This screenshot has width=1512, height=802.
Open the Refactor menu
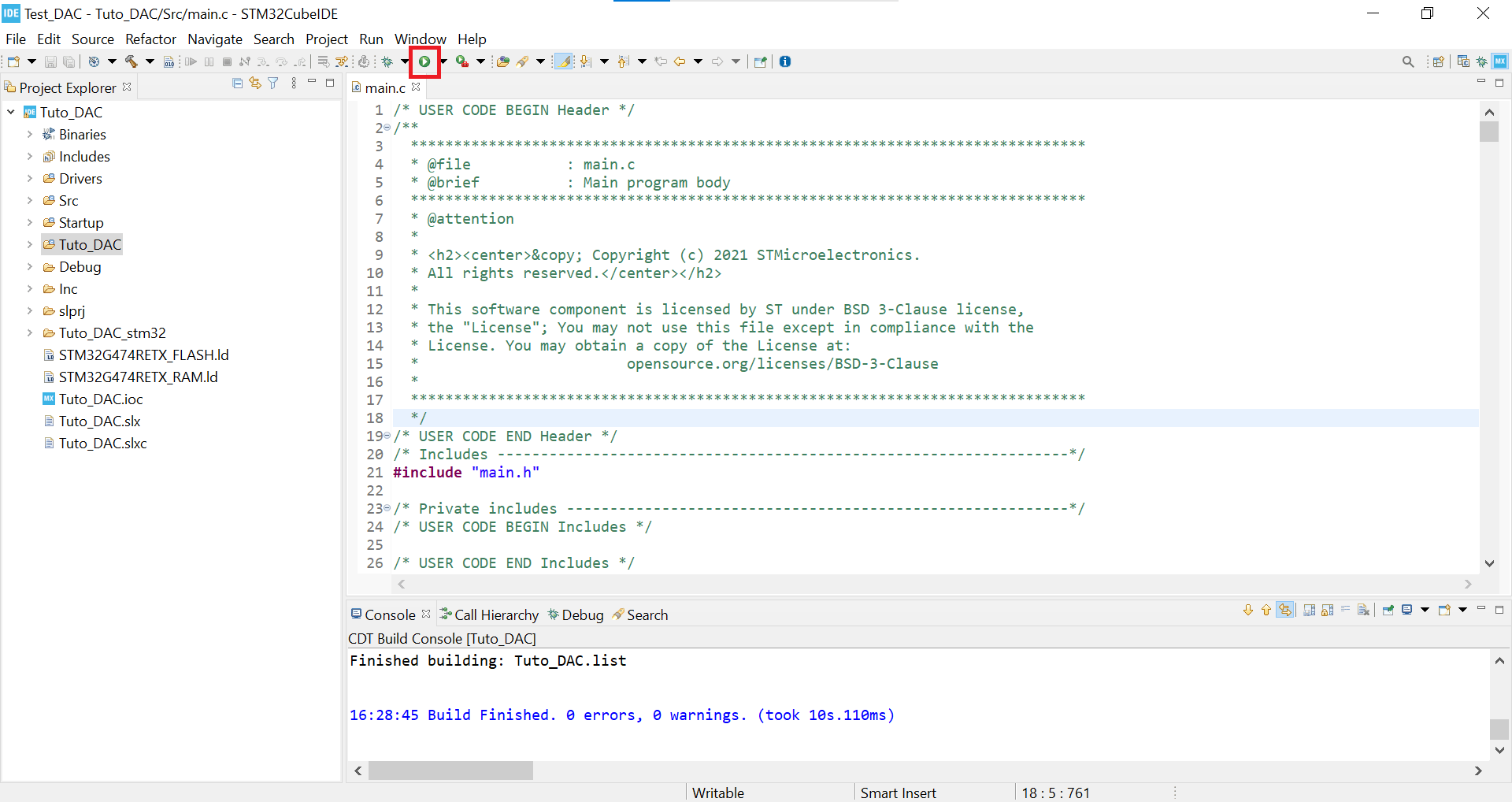coord(150,39)
